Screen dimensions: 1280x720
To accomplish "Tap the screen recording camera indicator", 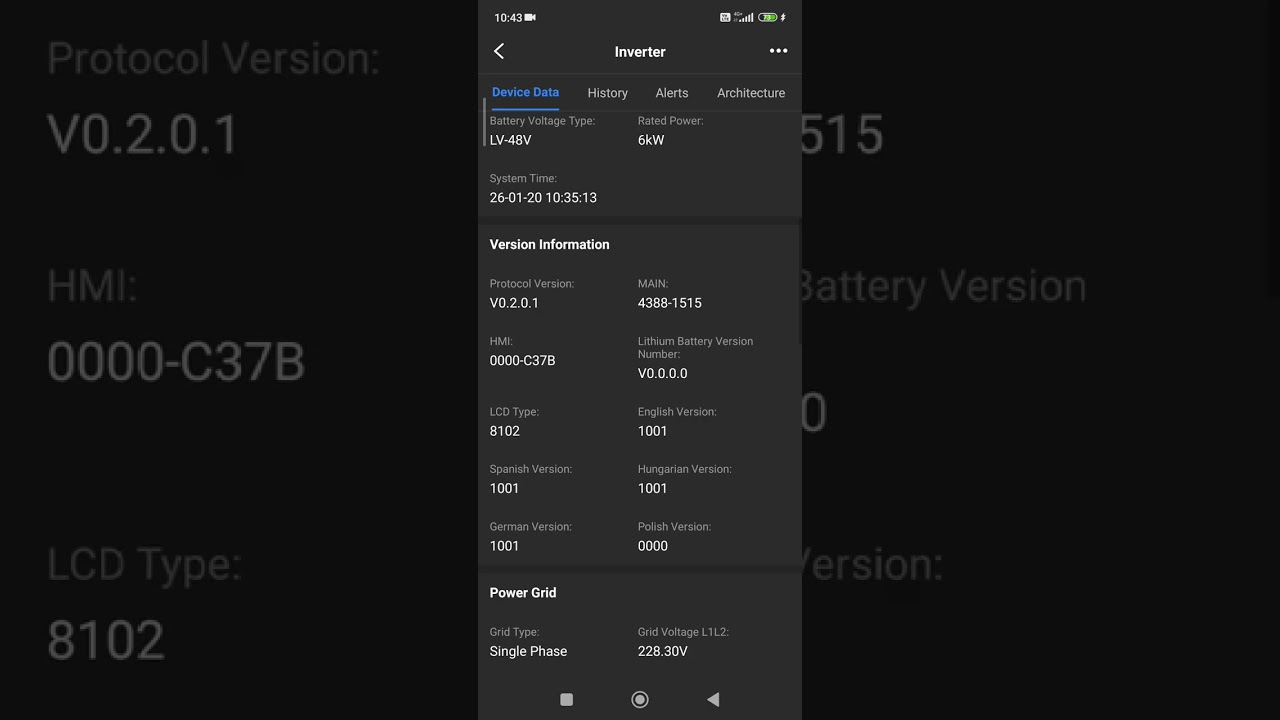I will click(x=530, y=17).
